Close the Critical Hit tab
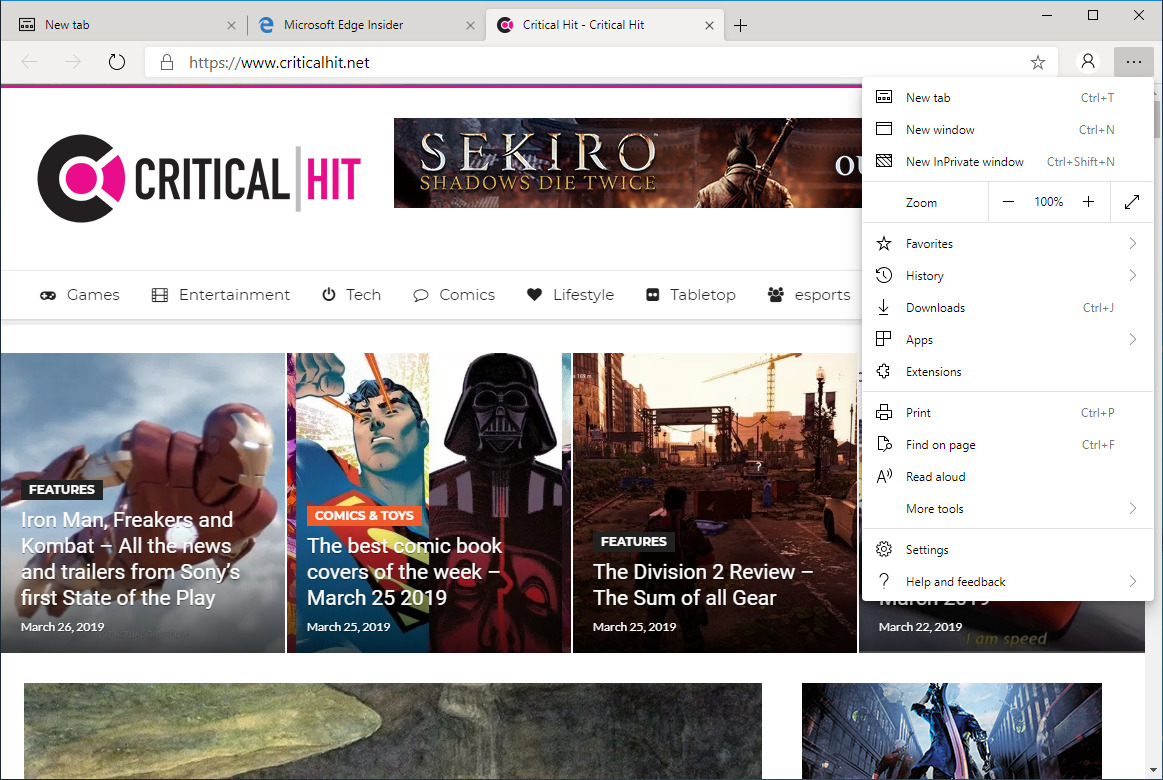The width and height of the screenshot is (1163, 780). tap(709, 25)
